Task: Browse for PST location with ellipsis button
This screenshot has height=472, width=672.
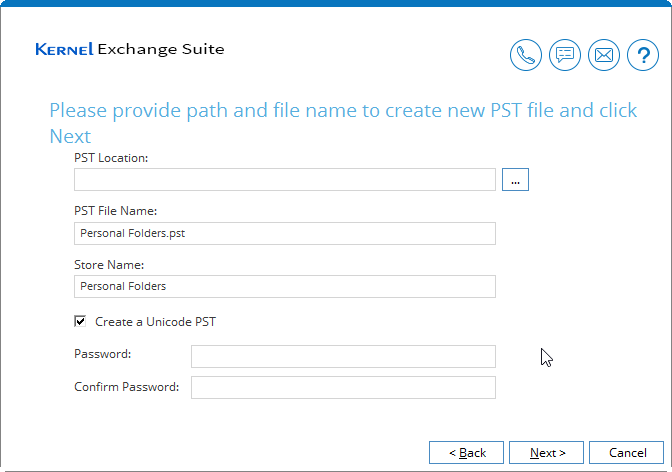Action: tap(515, 179)
